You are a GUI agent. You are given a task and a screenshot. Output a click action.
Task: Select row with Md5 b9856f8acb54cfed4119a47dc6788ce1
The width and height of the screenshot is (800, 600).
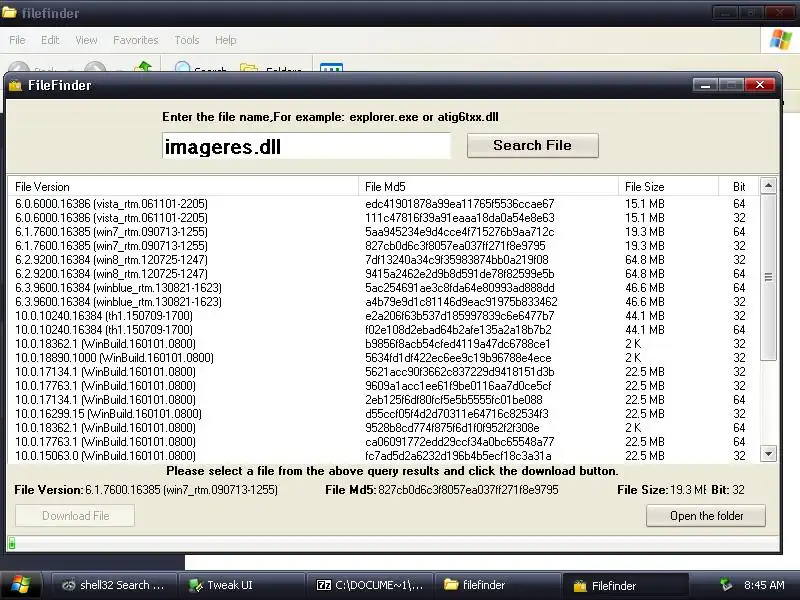(383, 344)
